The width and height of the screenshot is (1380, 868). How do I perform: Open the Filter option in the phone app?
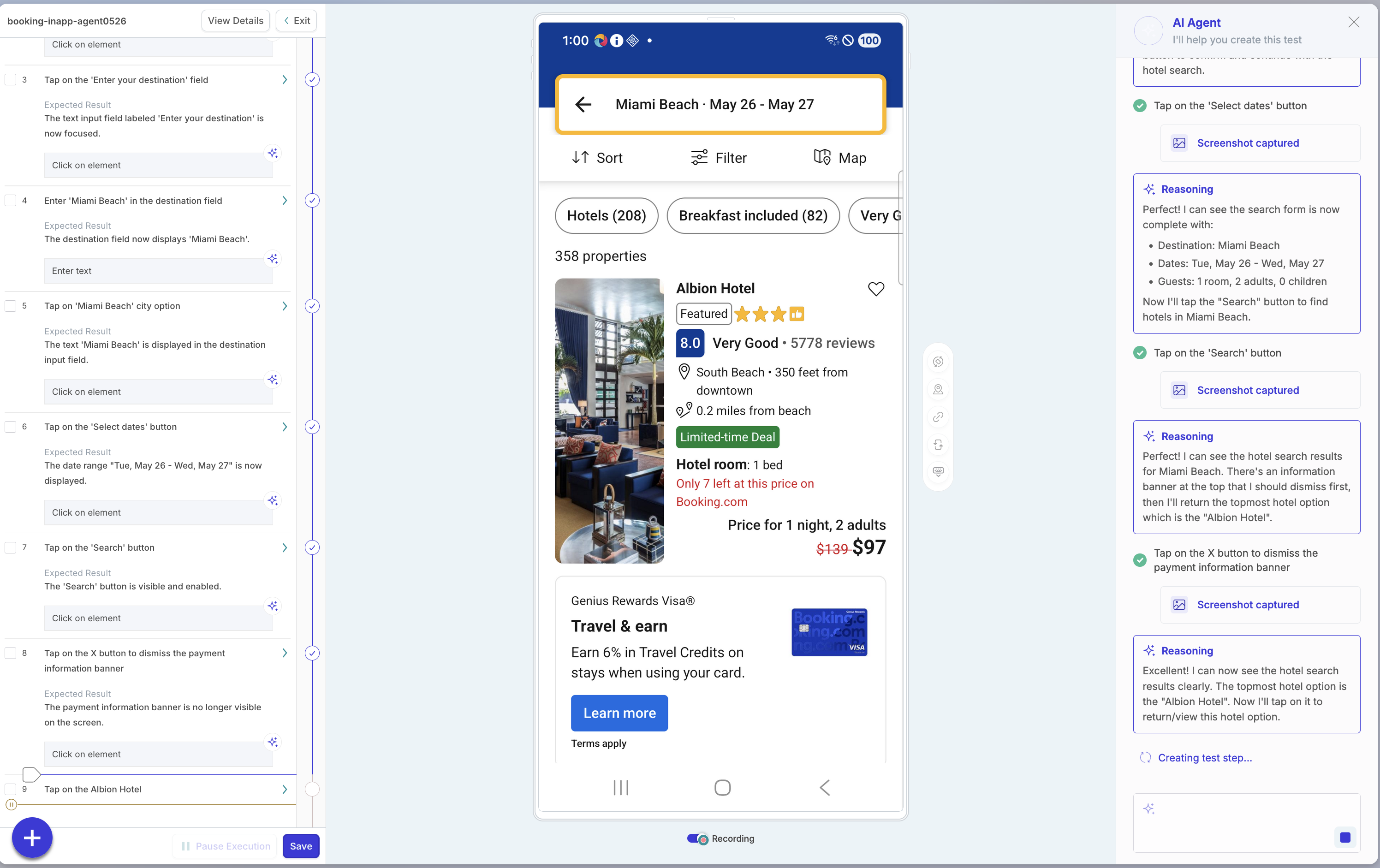pos(719,158)
